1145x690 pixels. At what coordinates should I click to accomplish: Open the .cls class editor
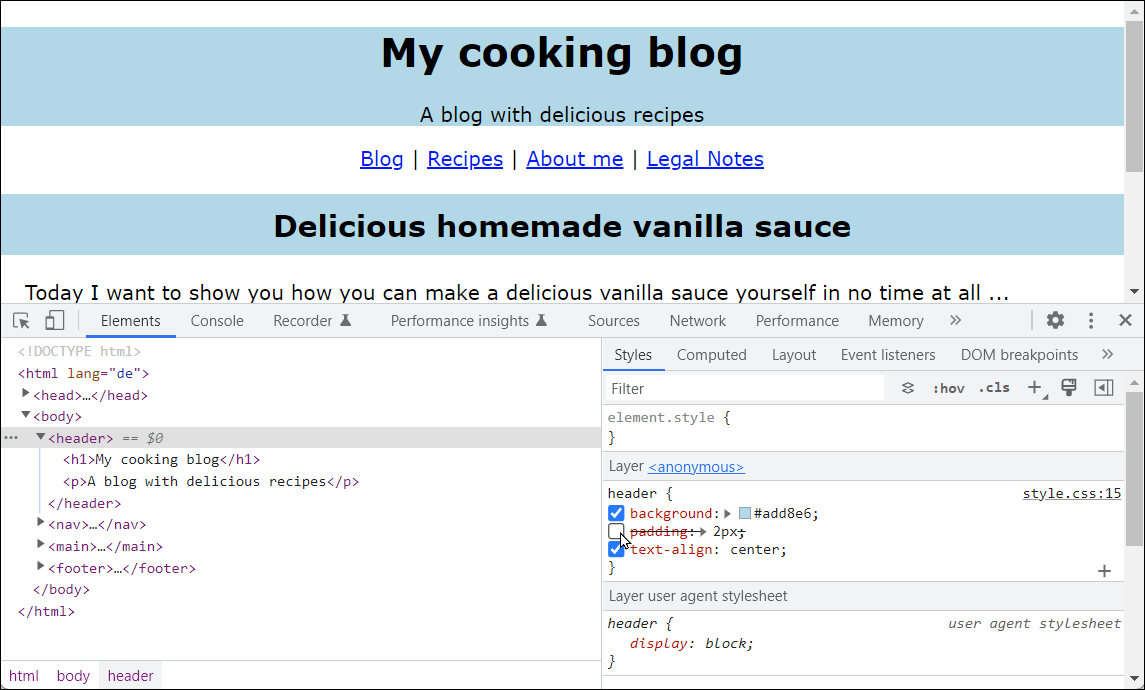993,388
